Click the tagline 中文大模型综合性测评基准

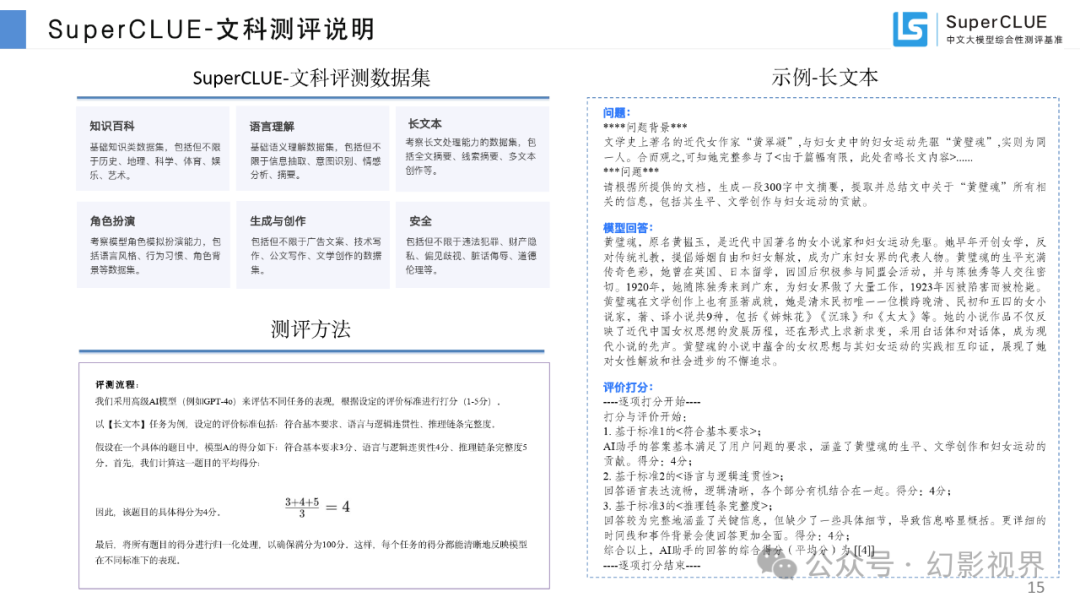1004,40
